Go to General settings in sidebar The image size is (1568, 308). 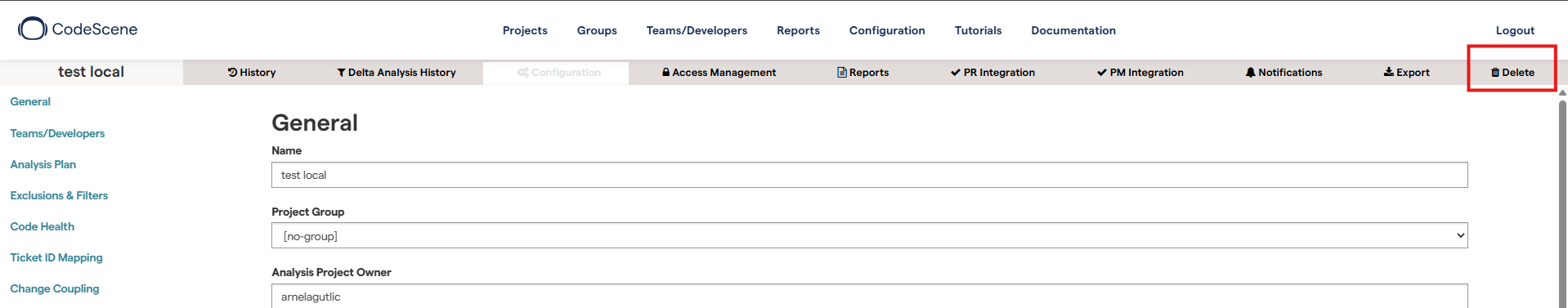pyautogui.click(x=30, y=102)
